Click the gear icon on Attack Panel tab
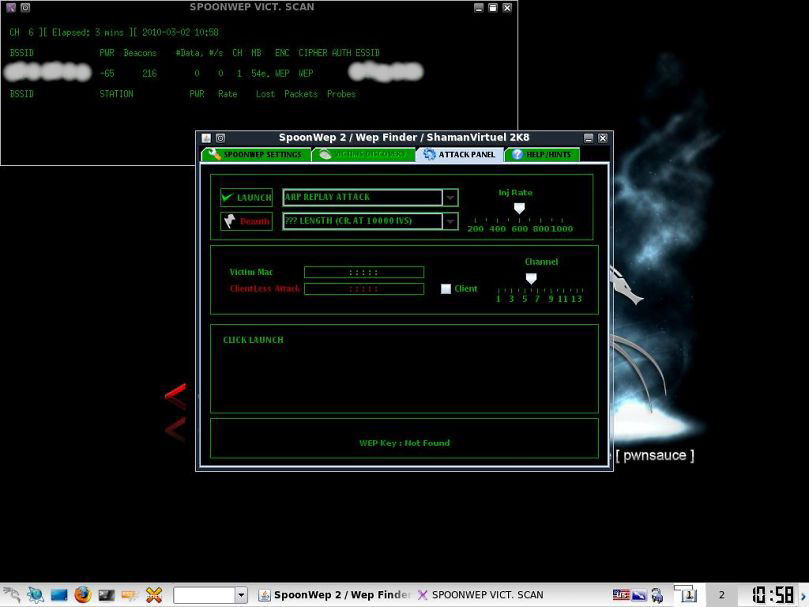809x607 pixels. 429,154
